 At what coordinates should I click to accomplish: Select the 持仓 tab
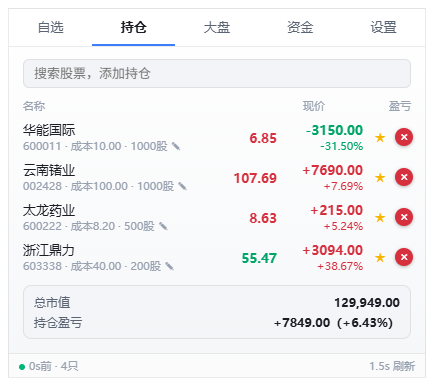click(x=133, y=27)
